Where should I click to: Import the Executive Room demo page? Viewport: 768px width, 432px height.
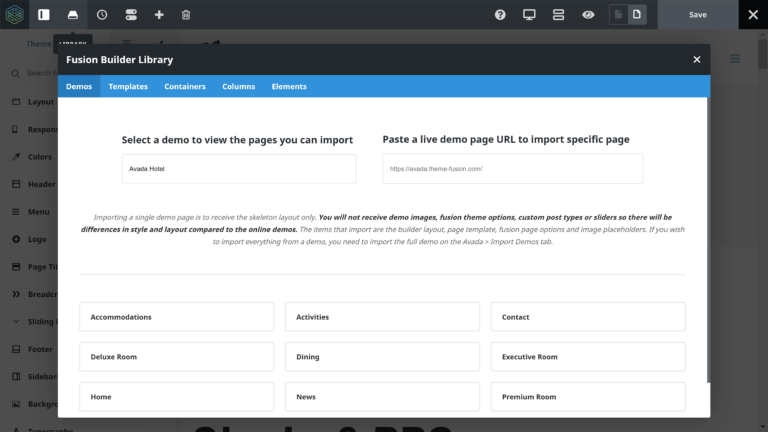pos(588,357)
